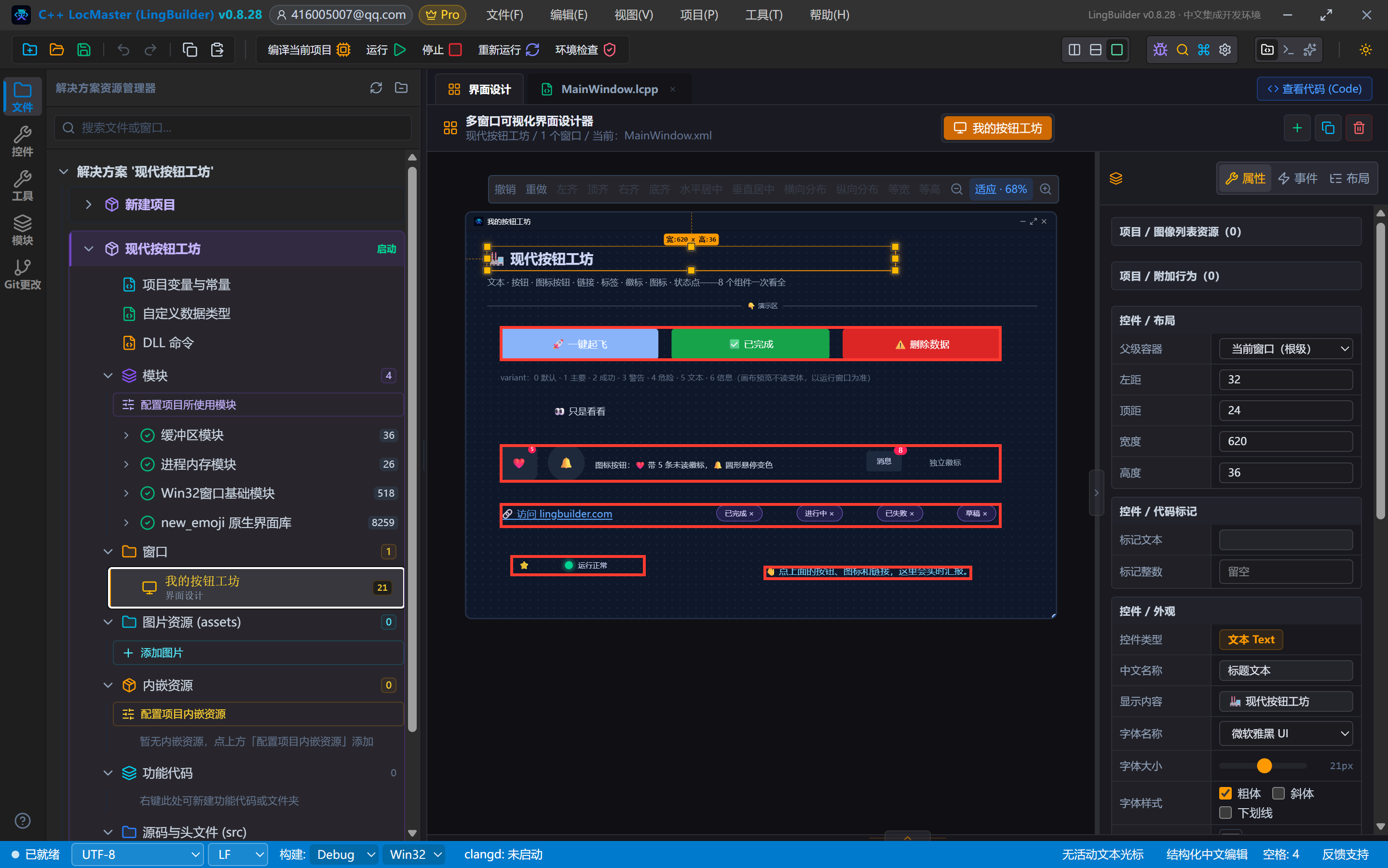The height and width of the screenshot is (868, 1388).
Task: Open the 文件(F) menu
Action: pos(504,15)
